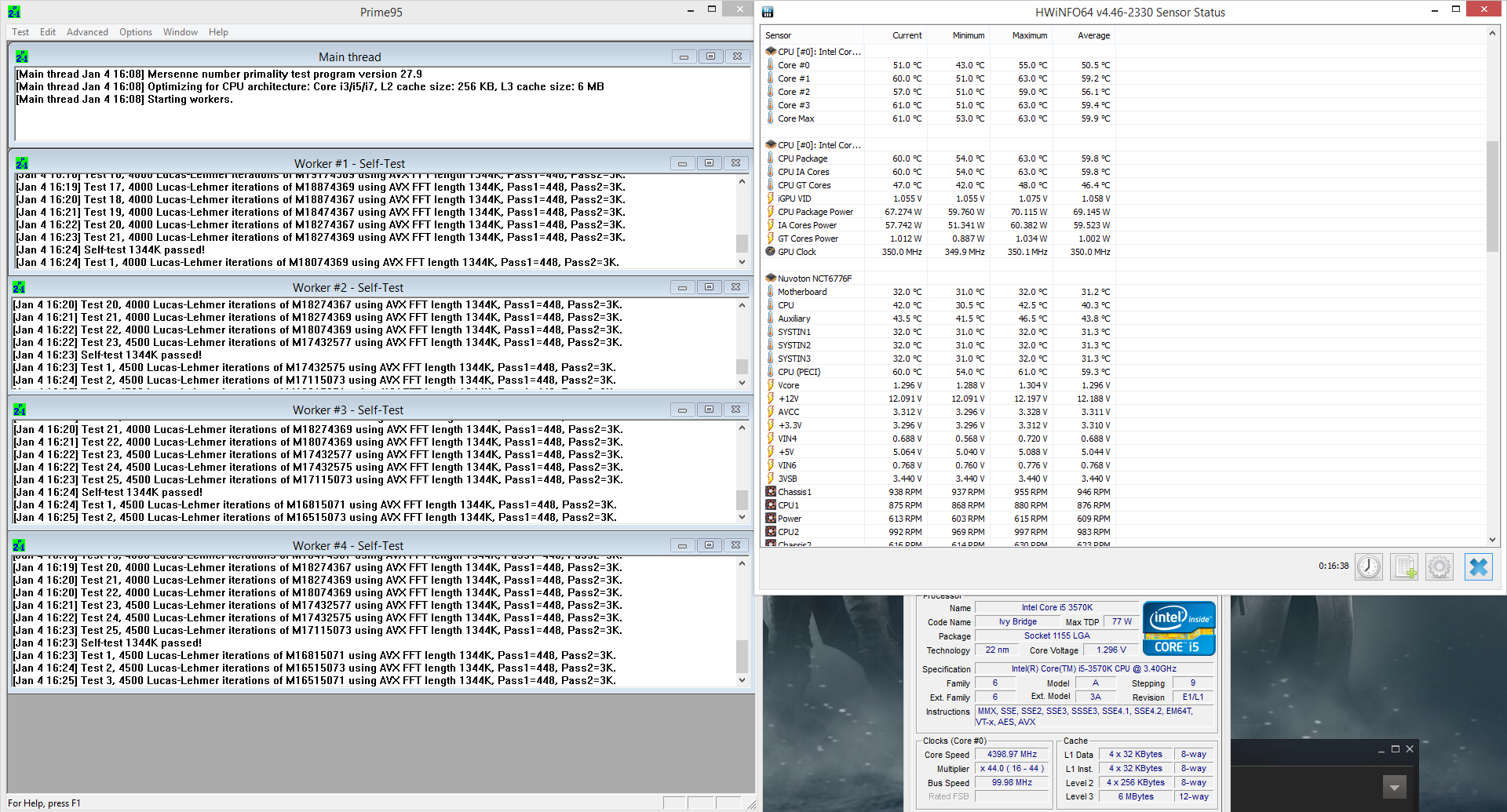
Task: Click the Worker #1 Self-Test window icon
Action: click(x=22, y=163)
